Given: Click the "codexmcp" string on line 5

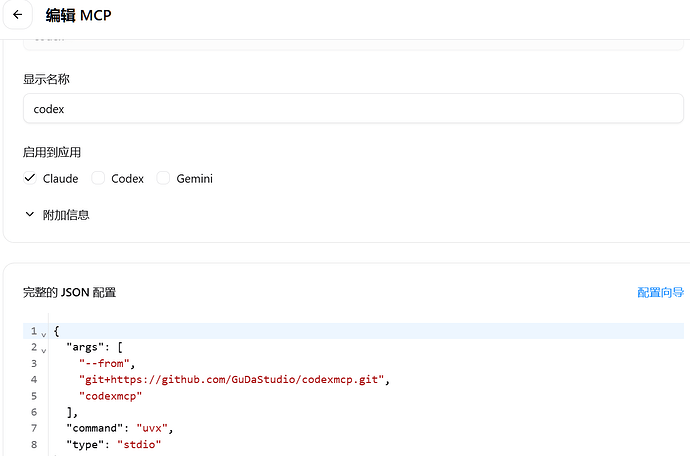Looking at the screenshot, I should click(110, 396).
